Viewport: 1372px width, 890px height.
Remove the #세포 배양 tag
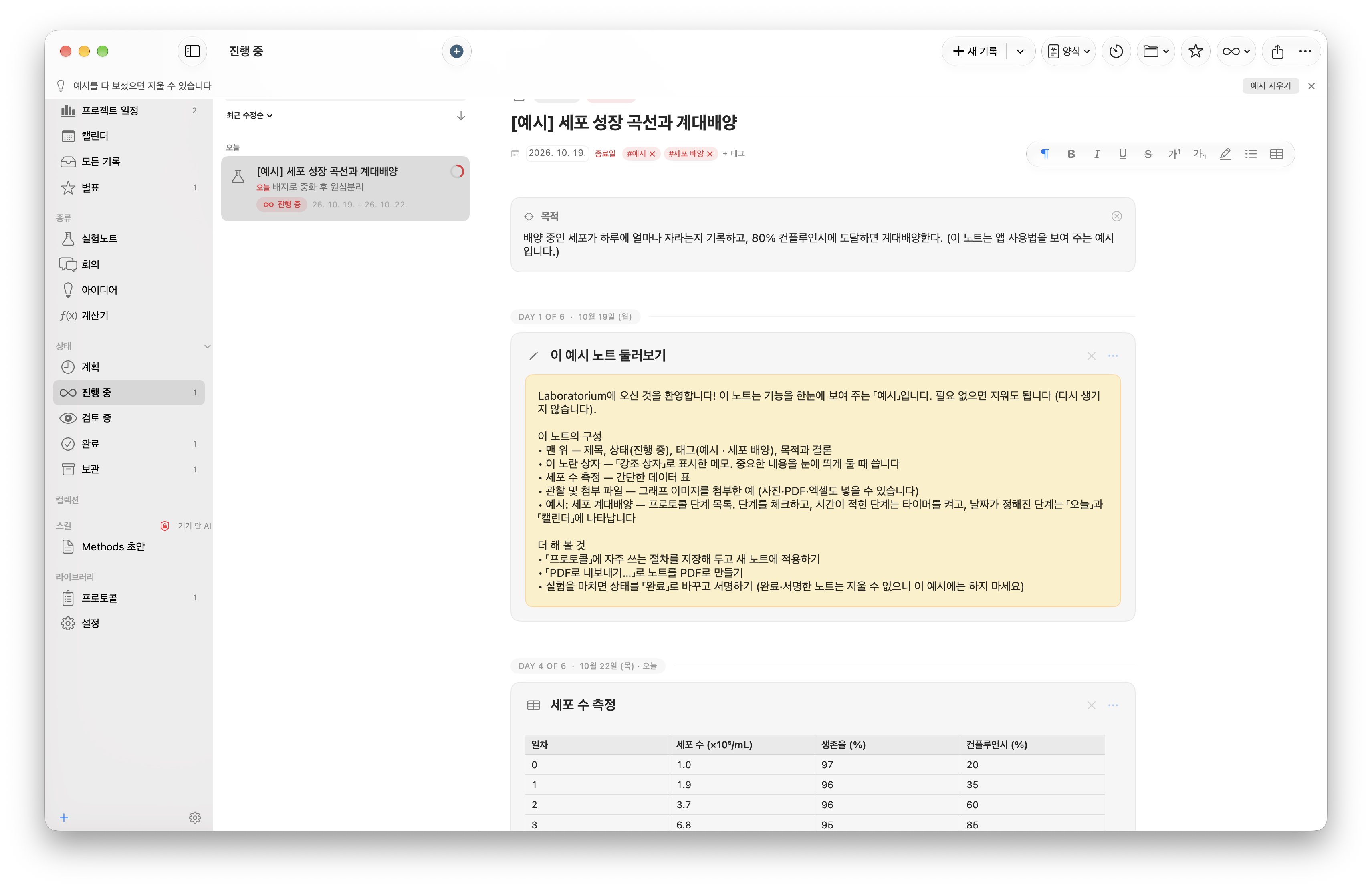click(710, 154)
